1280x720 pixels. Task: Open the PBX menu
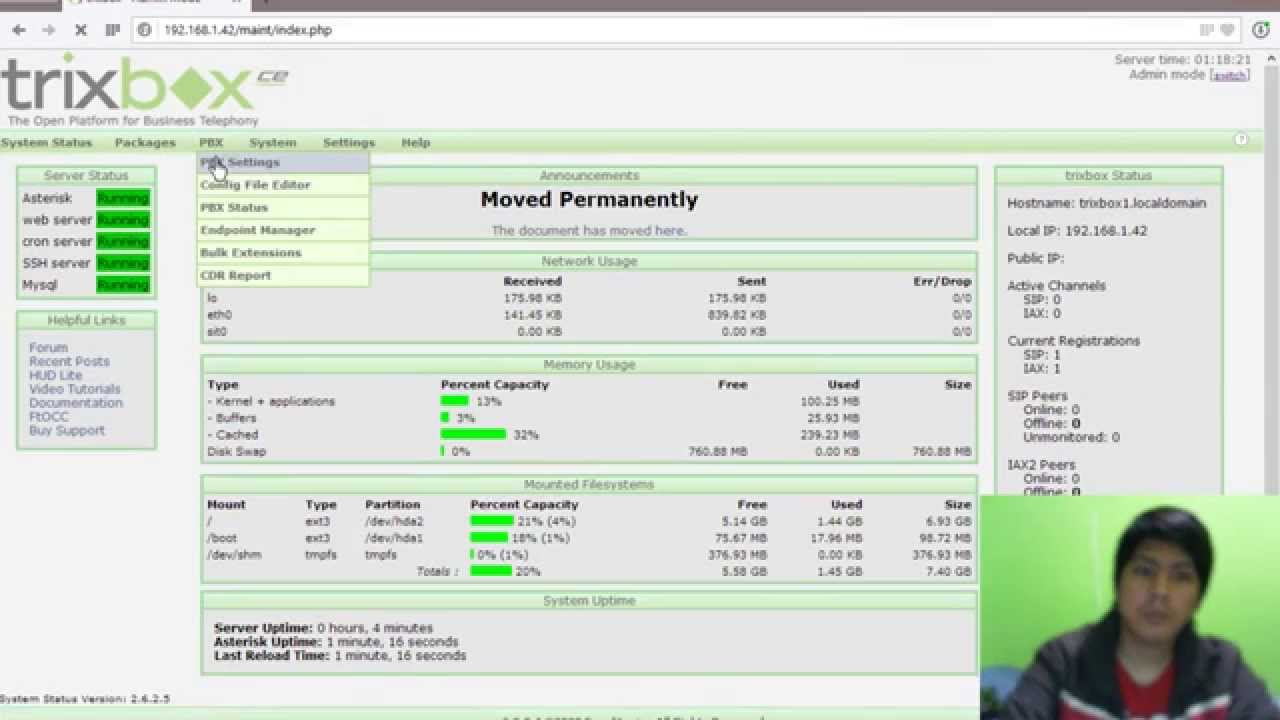[211, 143]
